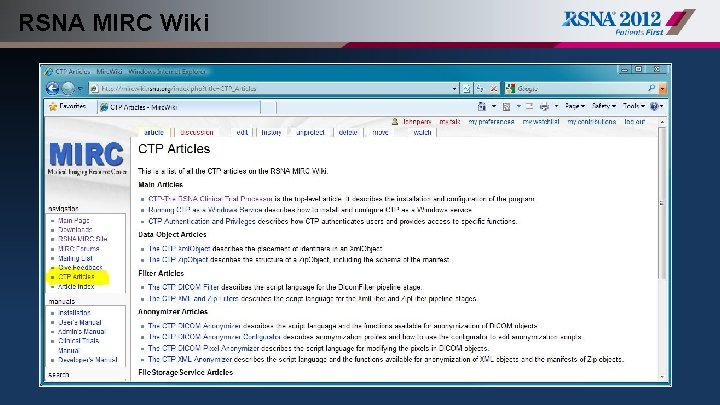Screen dimensions: 720x405
Task: Open the Safety menu
Action: [603, 107]
